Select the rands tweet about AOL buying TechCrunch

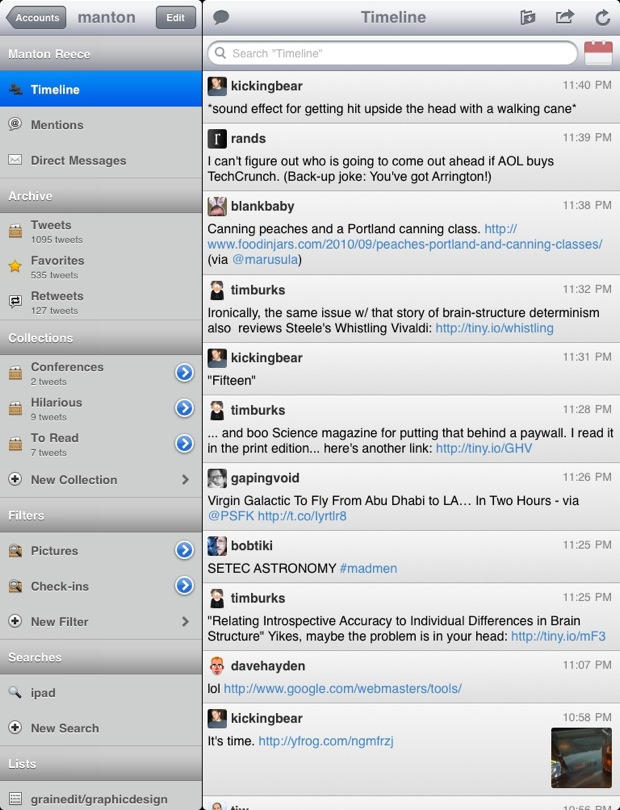pos(411,157)
